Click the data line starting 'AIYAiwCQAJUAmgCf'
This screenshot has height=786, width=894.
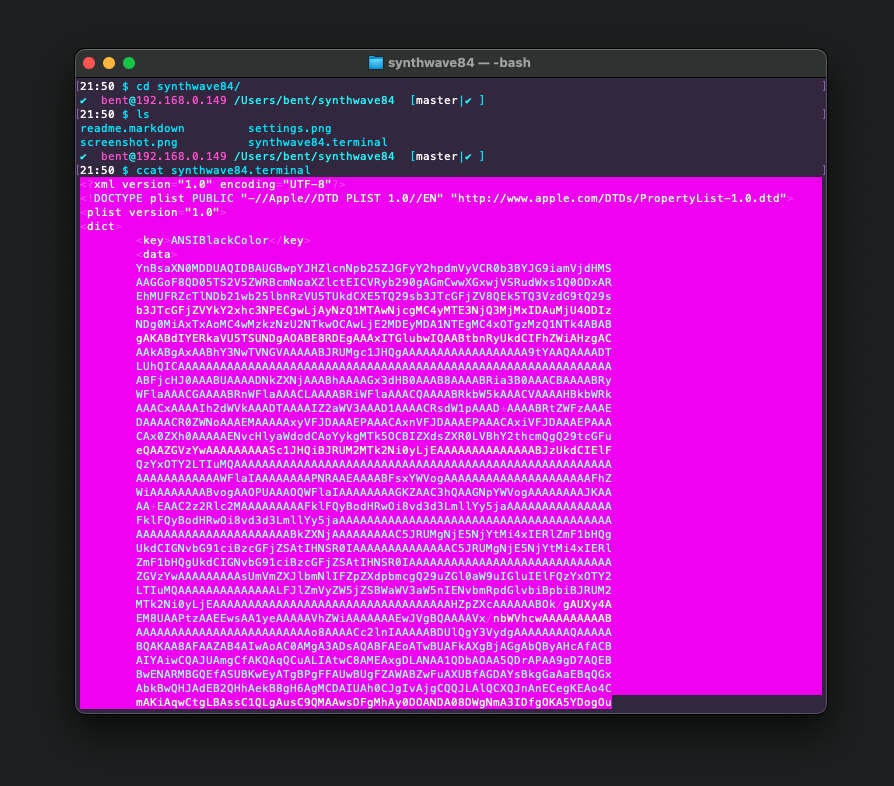click(373, 660)
